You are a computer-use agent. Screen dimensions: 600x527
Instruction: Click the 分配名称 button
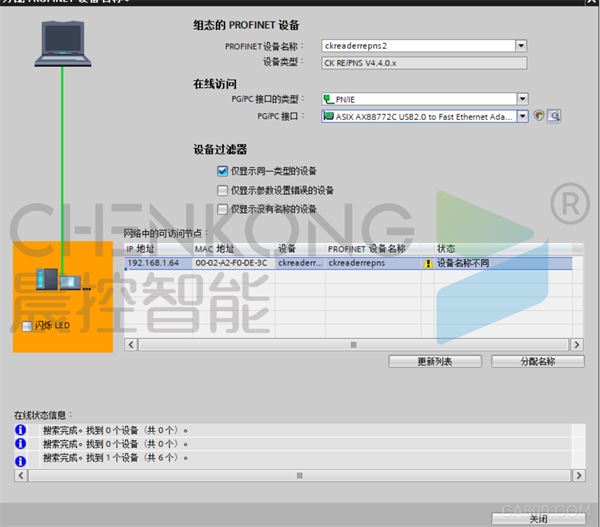pyautogui.click(x=538, y=361)
